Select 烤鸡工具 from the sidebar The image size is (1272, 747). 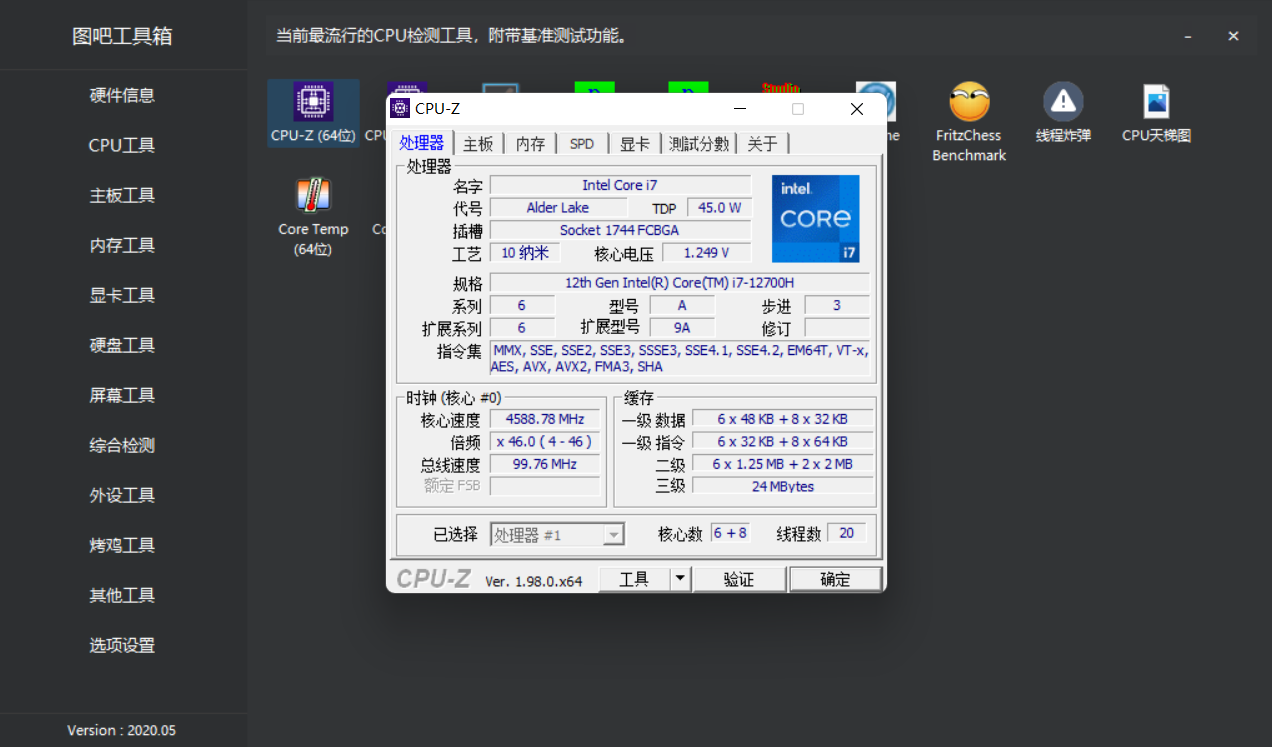[x=122, y=545]
